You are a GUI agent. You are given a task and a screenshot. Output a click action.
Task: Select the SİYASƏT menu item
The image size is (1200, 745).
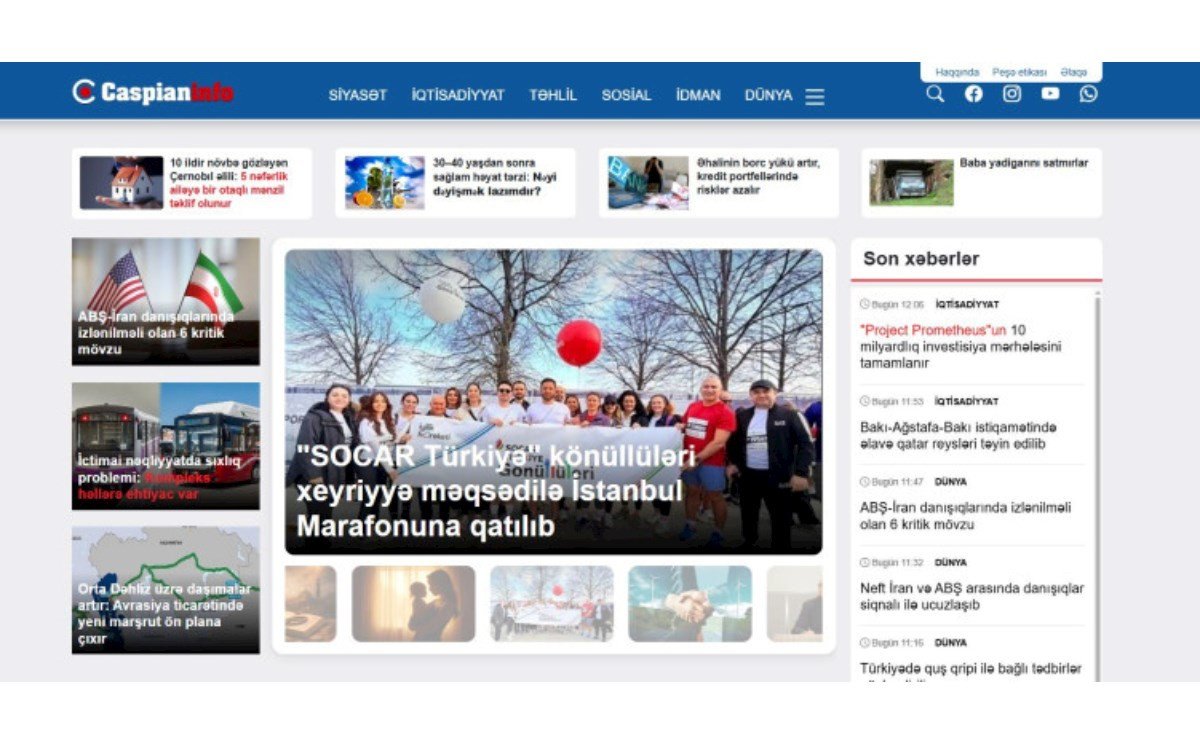pyautogui.click(x=357, y=95)
